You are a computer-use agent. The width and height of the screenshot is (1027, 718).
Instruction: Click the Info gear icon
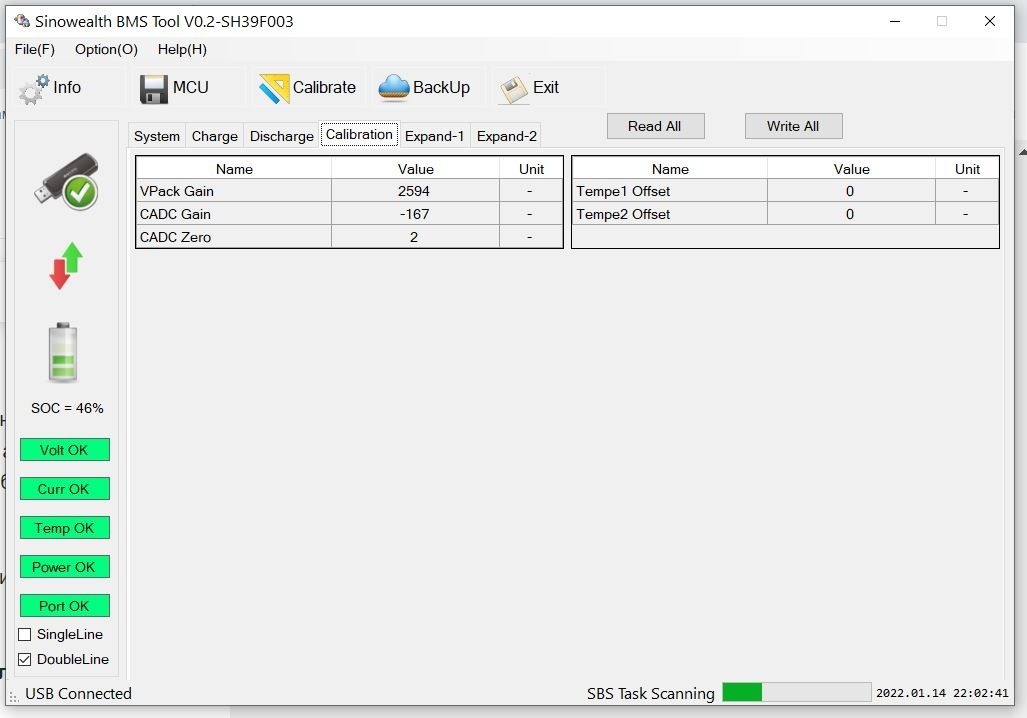(x=33, y=90)
